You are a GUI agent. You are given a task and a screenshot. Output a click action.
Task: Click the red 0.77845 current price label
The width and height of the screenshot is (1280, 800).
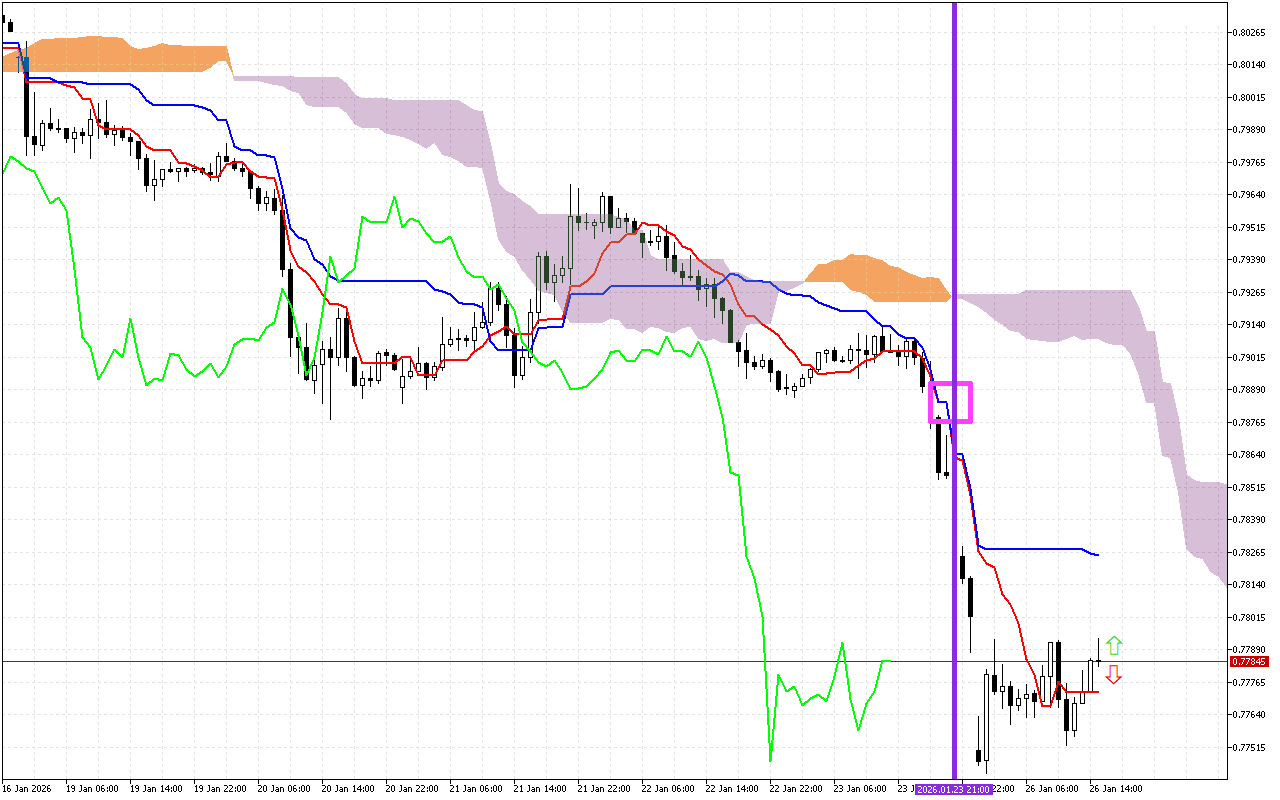tap(1249, 662)
